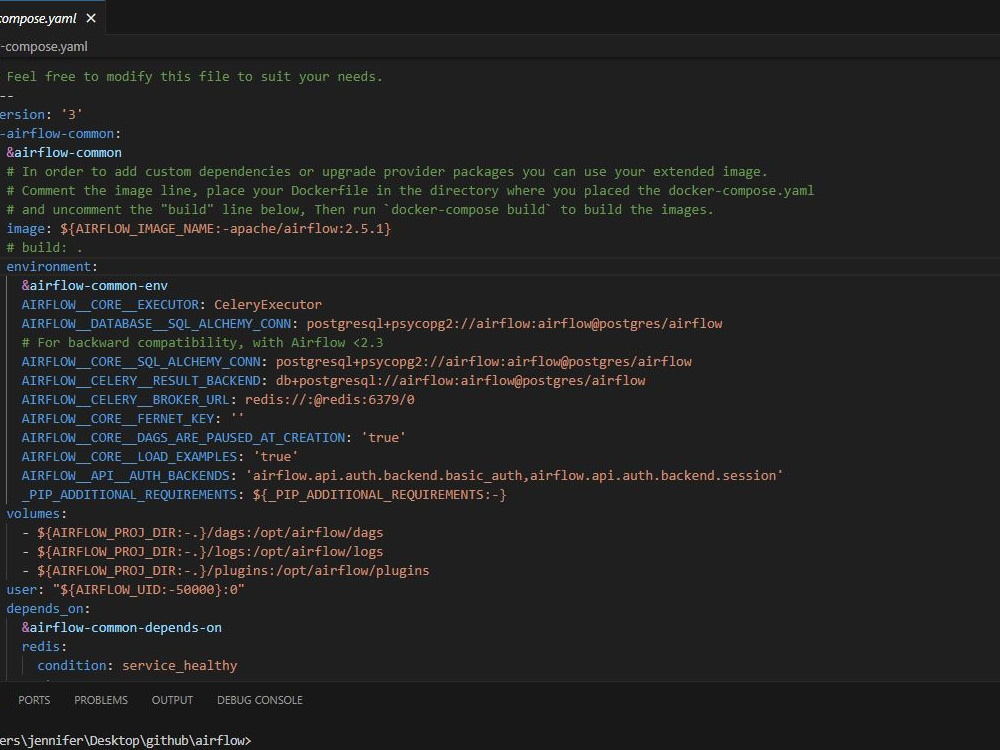Click the plugins volume mapping line
This screenshot has width=1000, height=750.
[x=226, y=570]
